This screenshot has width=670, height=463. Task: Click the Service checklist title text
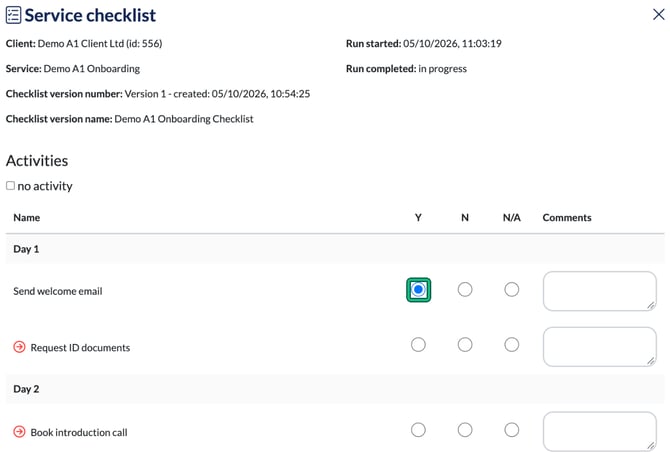click(x=90, y=15)
